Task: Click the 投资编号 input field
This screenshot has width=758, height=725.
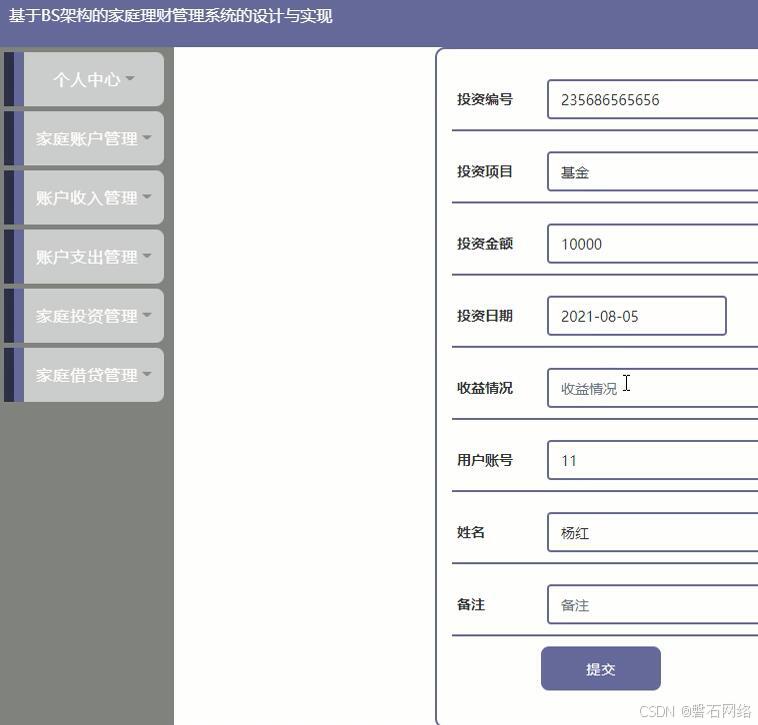Action: click(x=653, y=100)
